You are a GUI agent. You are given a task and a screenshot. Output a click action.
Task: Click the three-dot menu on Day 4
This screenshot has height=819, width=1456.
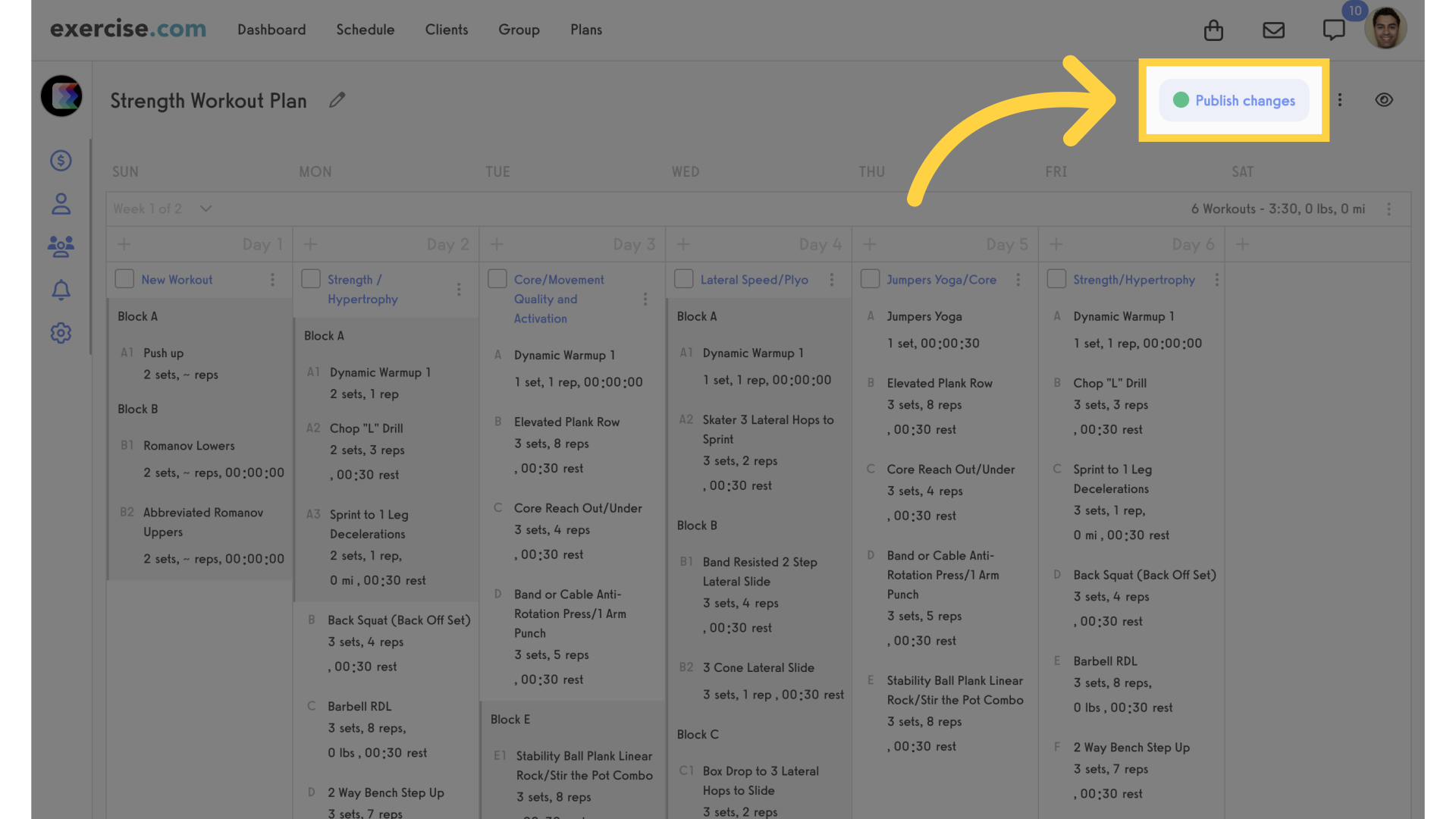[831, 279]
